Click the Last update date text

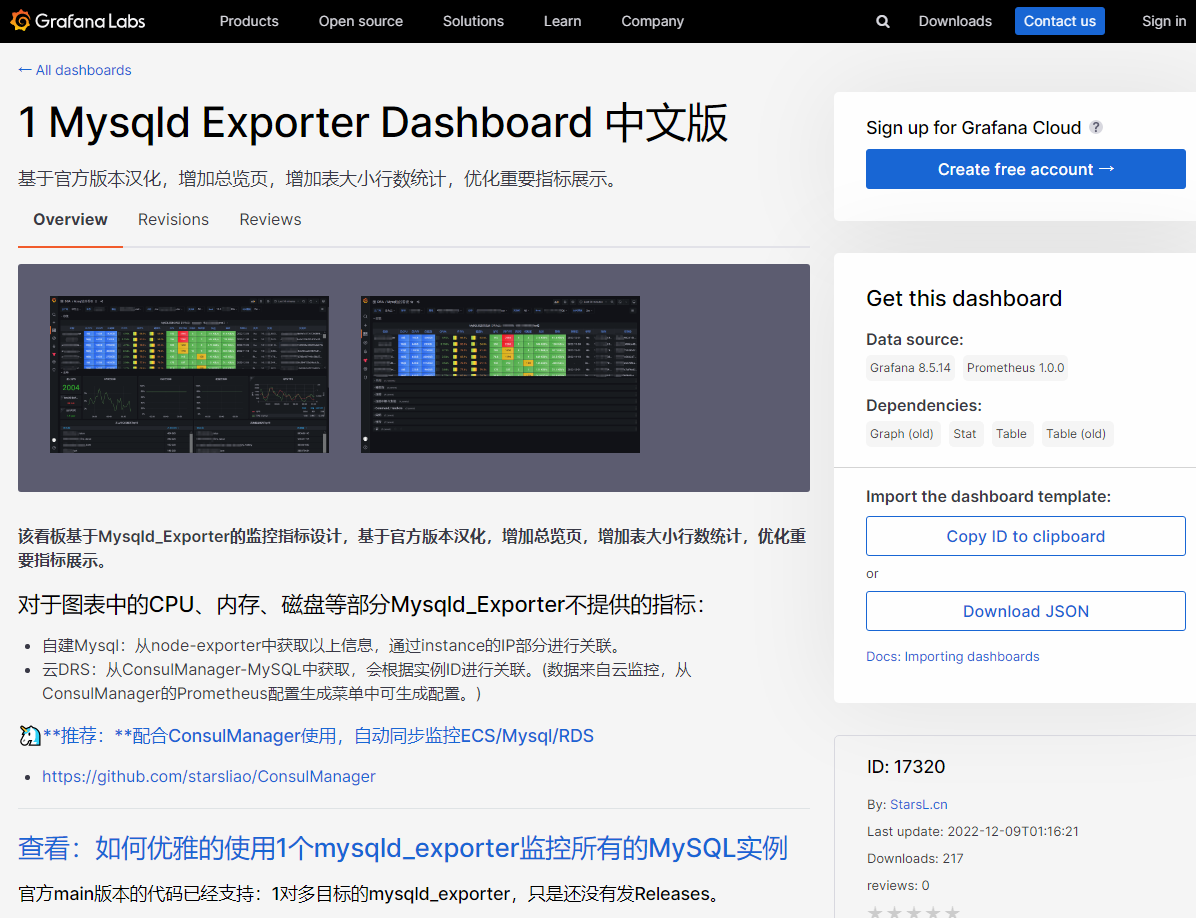click(973, 831)
